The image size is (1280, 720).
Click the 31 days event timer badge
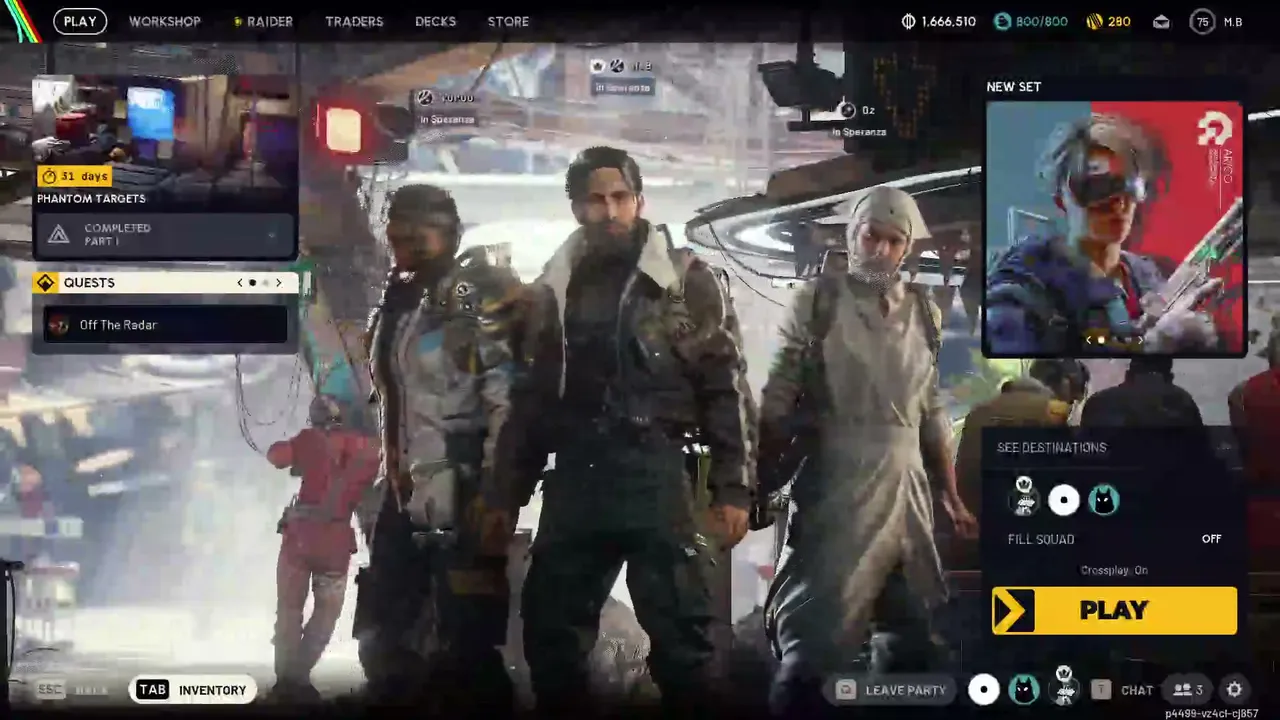(75, 176)
